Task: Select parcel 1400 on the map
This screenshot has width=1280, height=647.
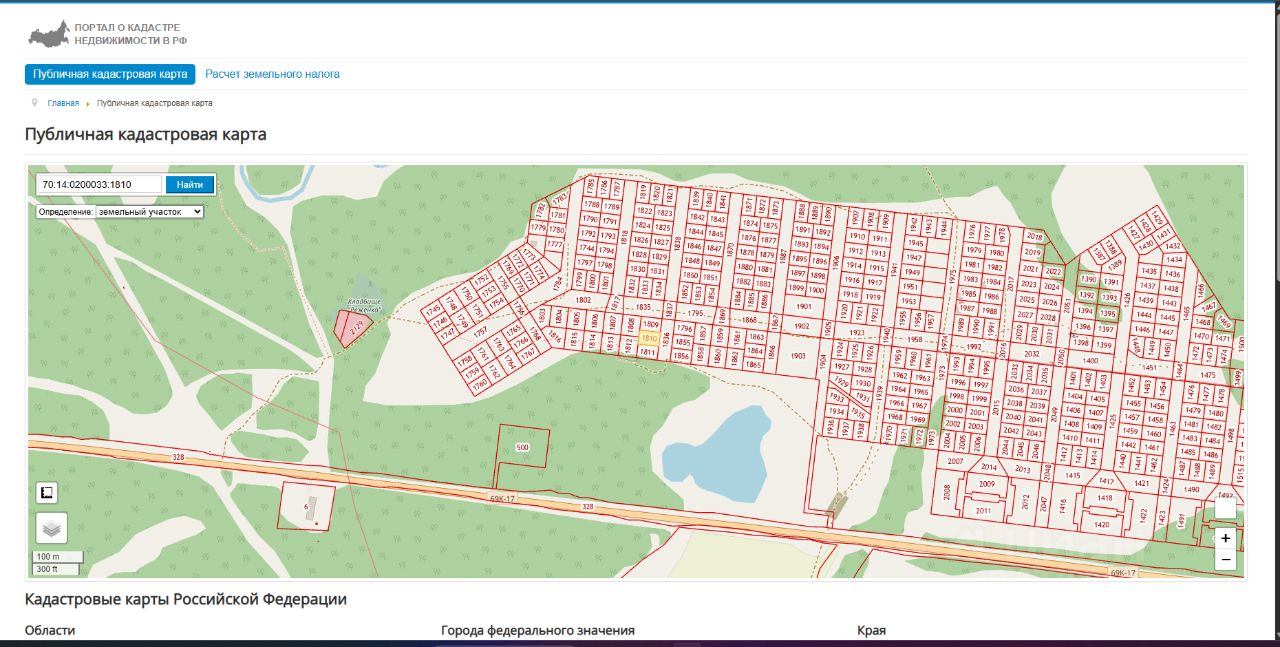Action: pos(1090,361)
